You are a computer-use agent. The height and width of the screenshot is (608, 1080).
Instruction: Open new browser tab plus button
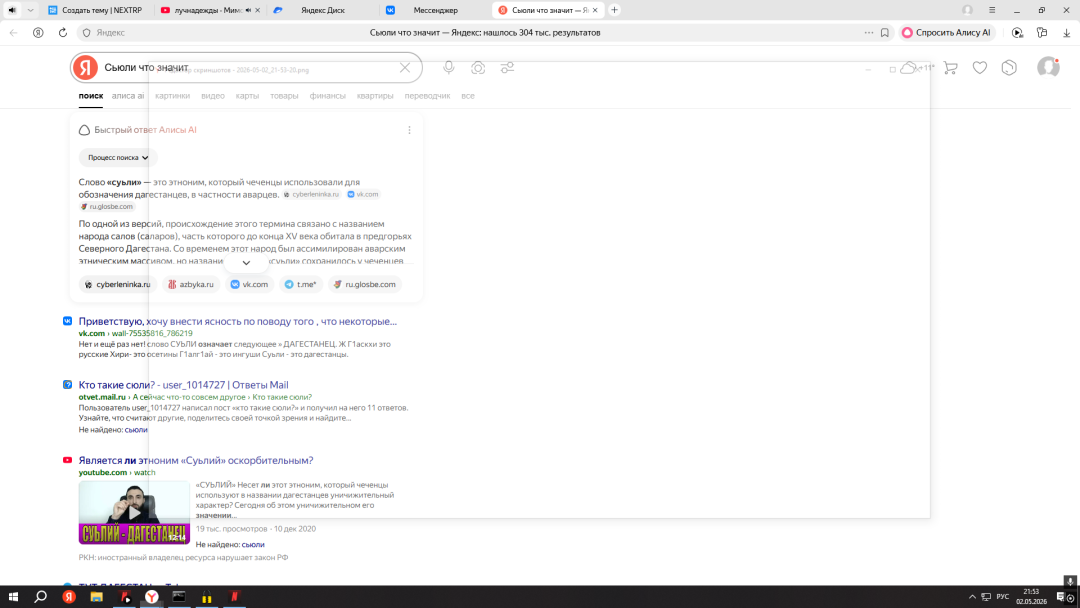pyautogui.click(x=614, y=10)
